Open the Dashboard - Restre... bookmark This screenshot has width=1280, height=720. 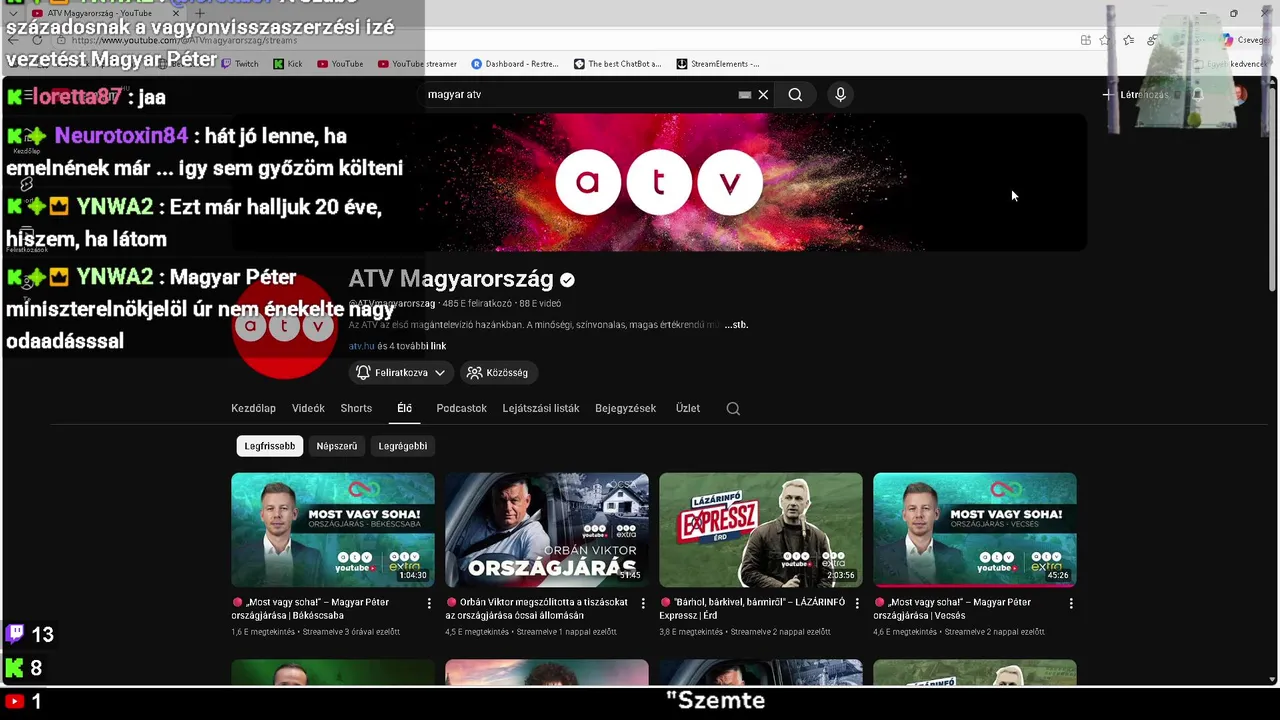(515, 64)
